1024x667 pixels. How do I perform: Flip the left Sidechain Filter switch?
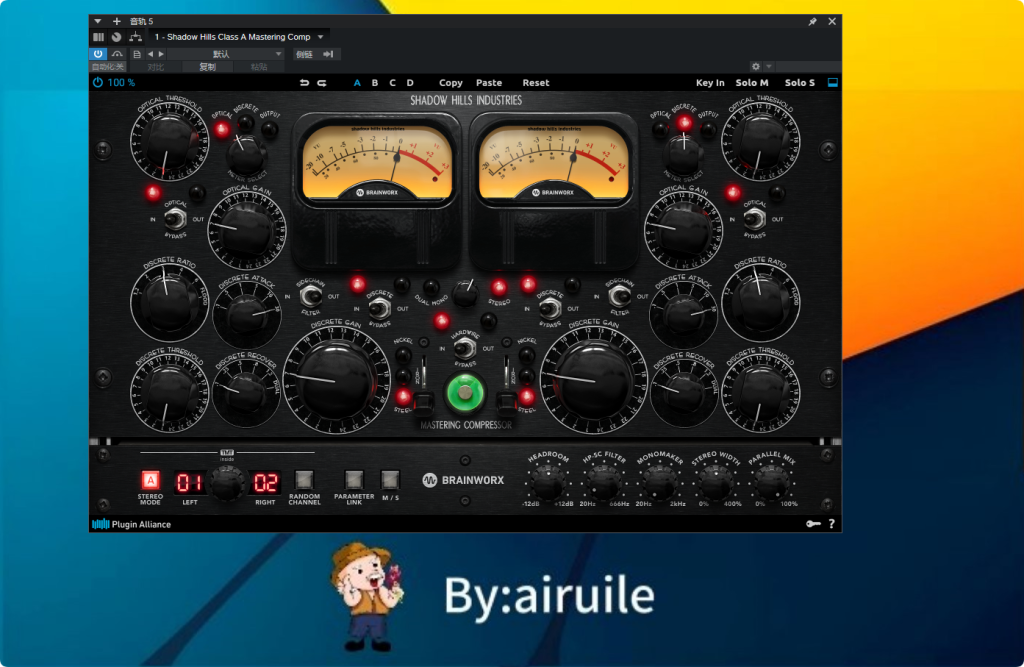pos(311,297)
